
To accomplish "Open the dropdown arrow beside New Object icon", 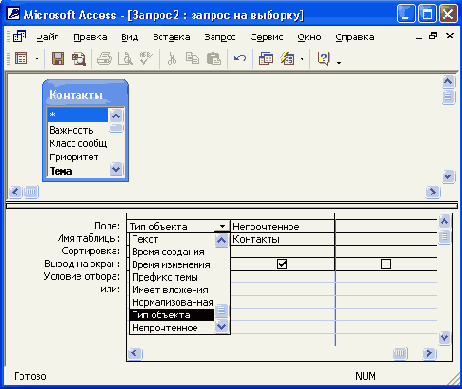I will (302, 59).
